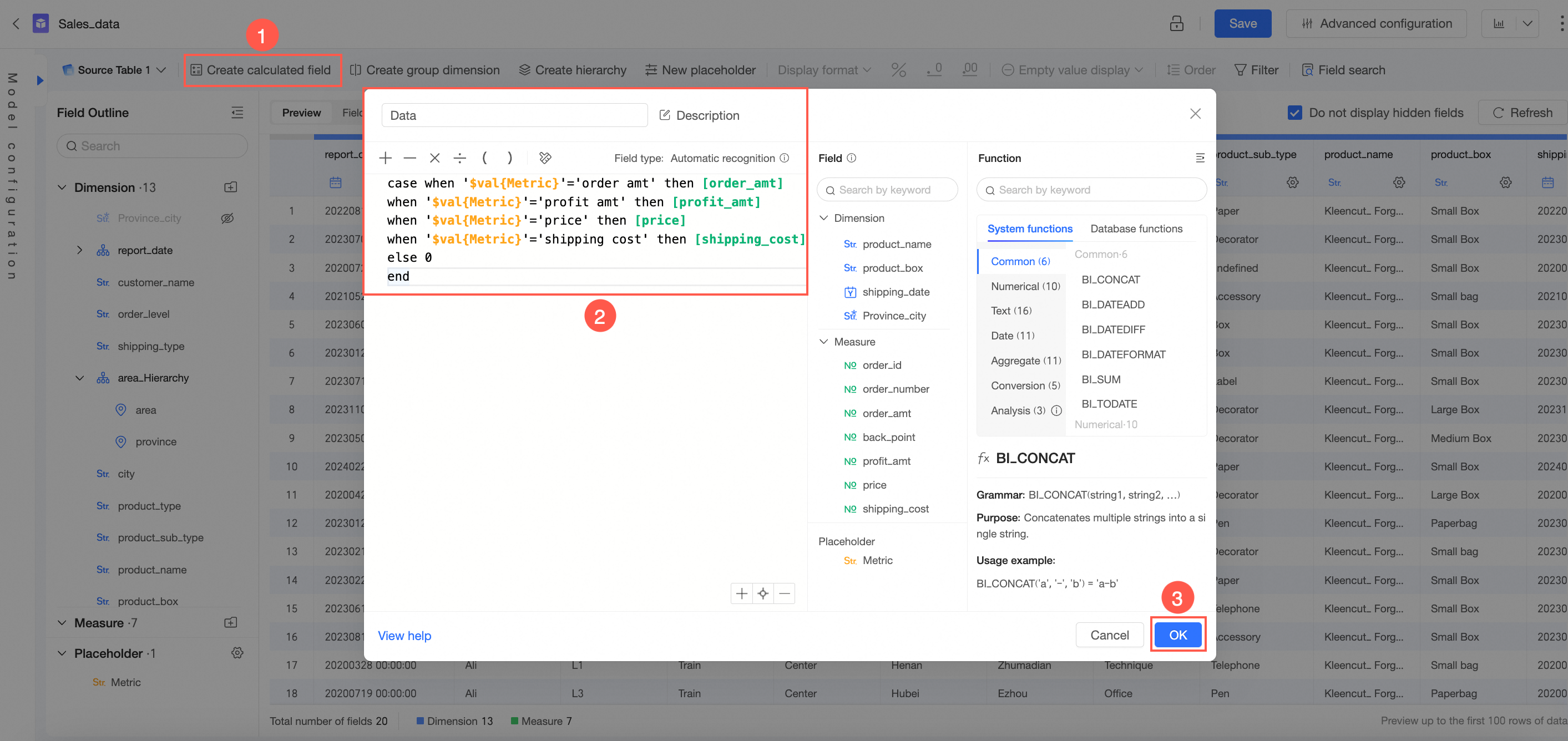The image size is (1568, 741).
Task: Click add-dimension icon next to Dimension 13
Action: coord(231,187)
